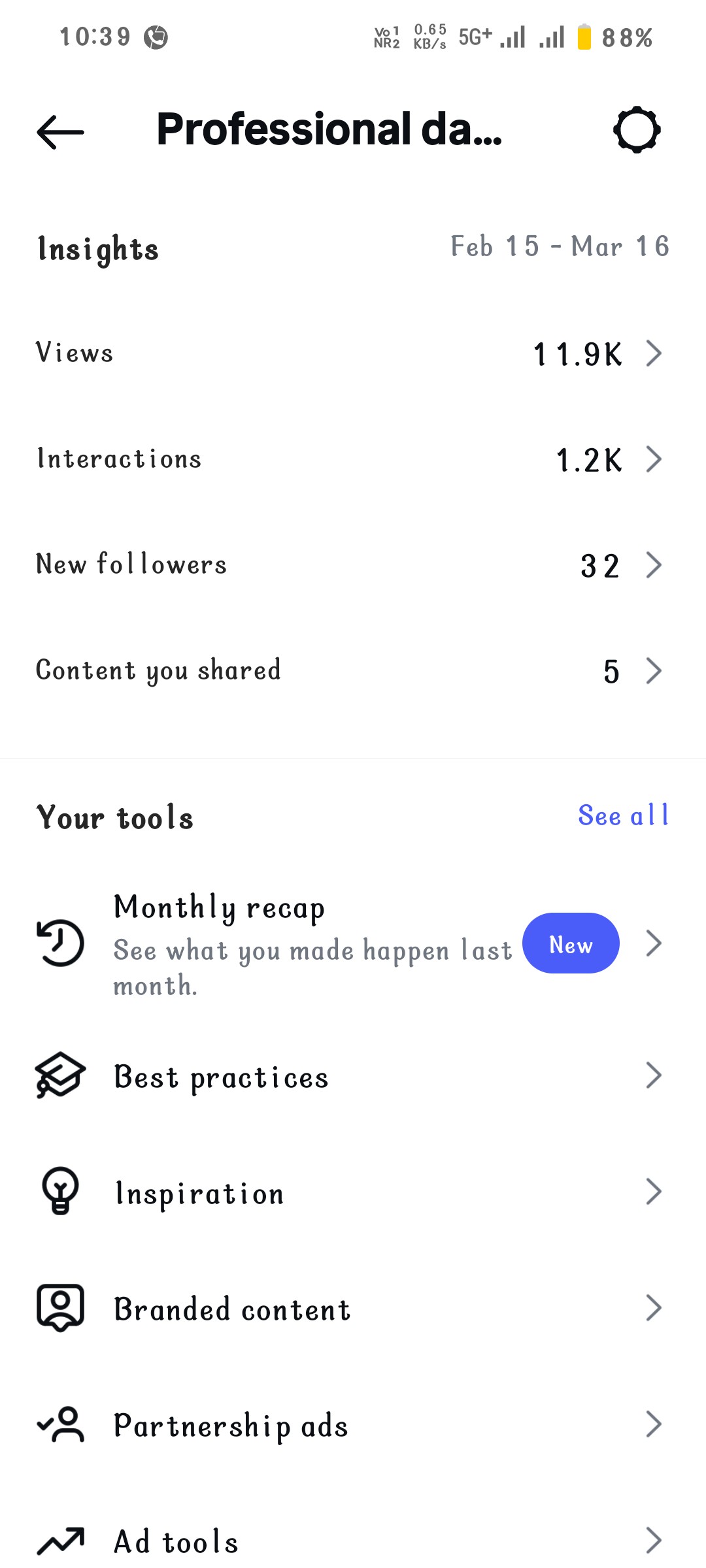
Task: Click the See all link
Action: pyautogui.click(x=623, y=815)
